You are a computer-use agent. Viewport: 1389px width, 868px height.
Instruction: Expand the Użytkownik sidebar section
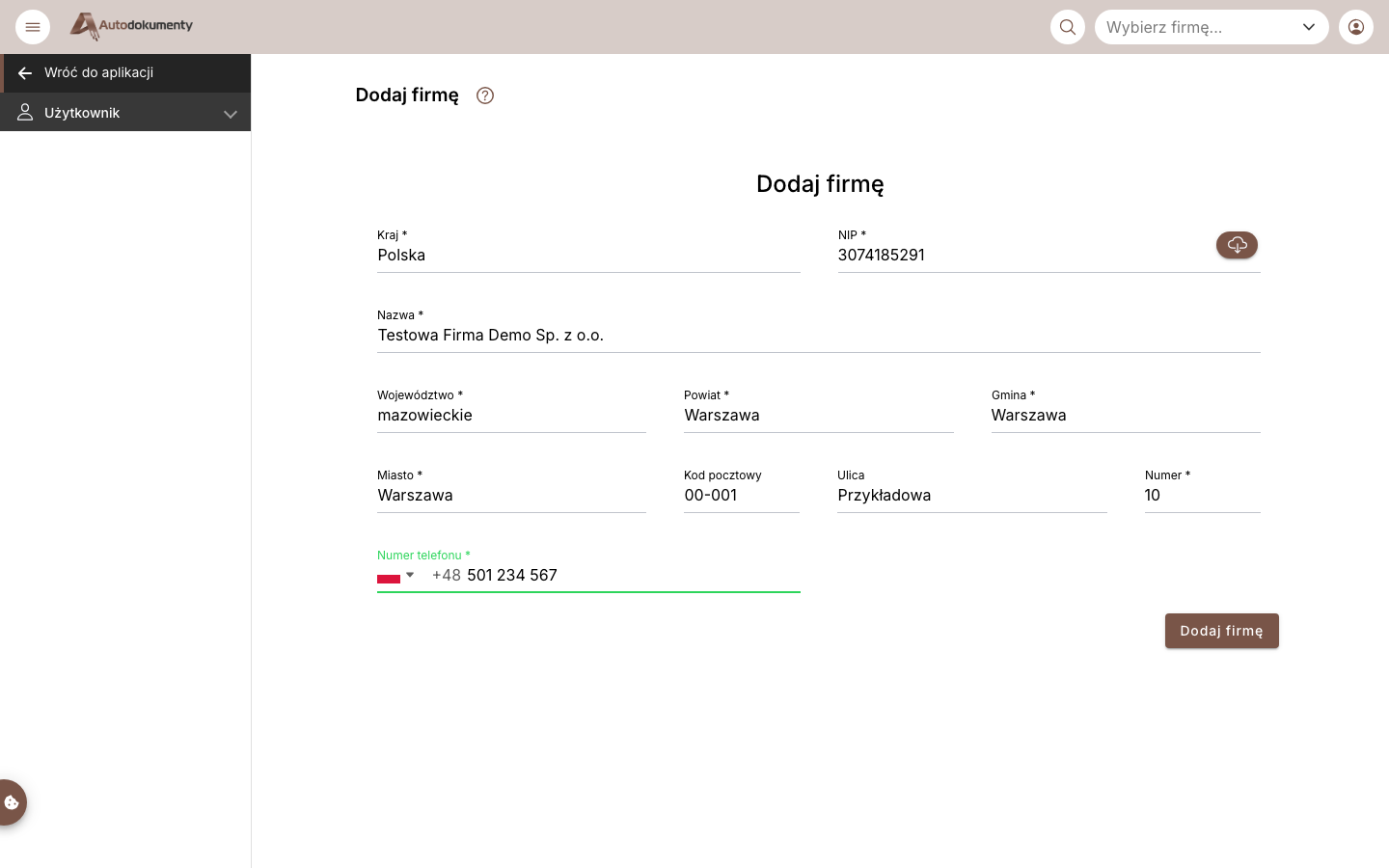click(x=125, y=113)
